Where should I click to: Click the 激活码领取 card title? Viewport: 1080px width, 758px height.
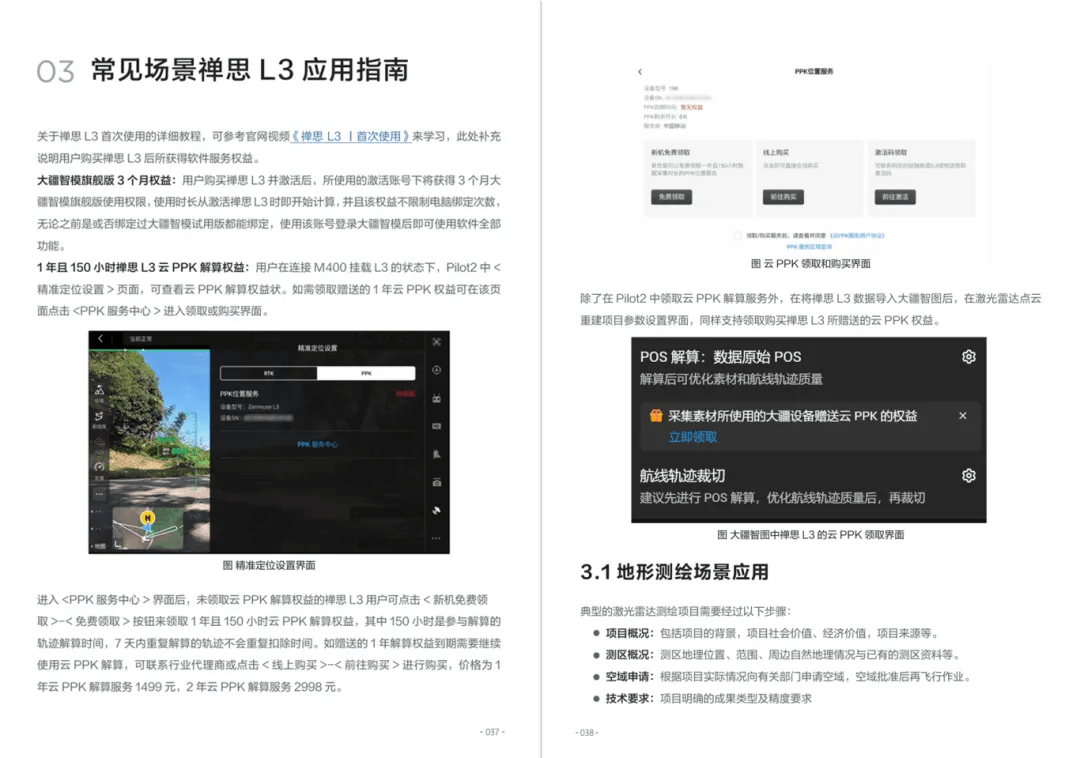891,152
